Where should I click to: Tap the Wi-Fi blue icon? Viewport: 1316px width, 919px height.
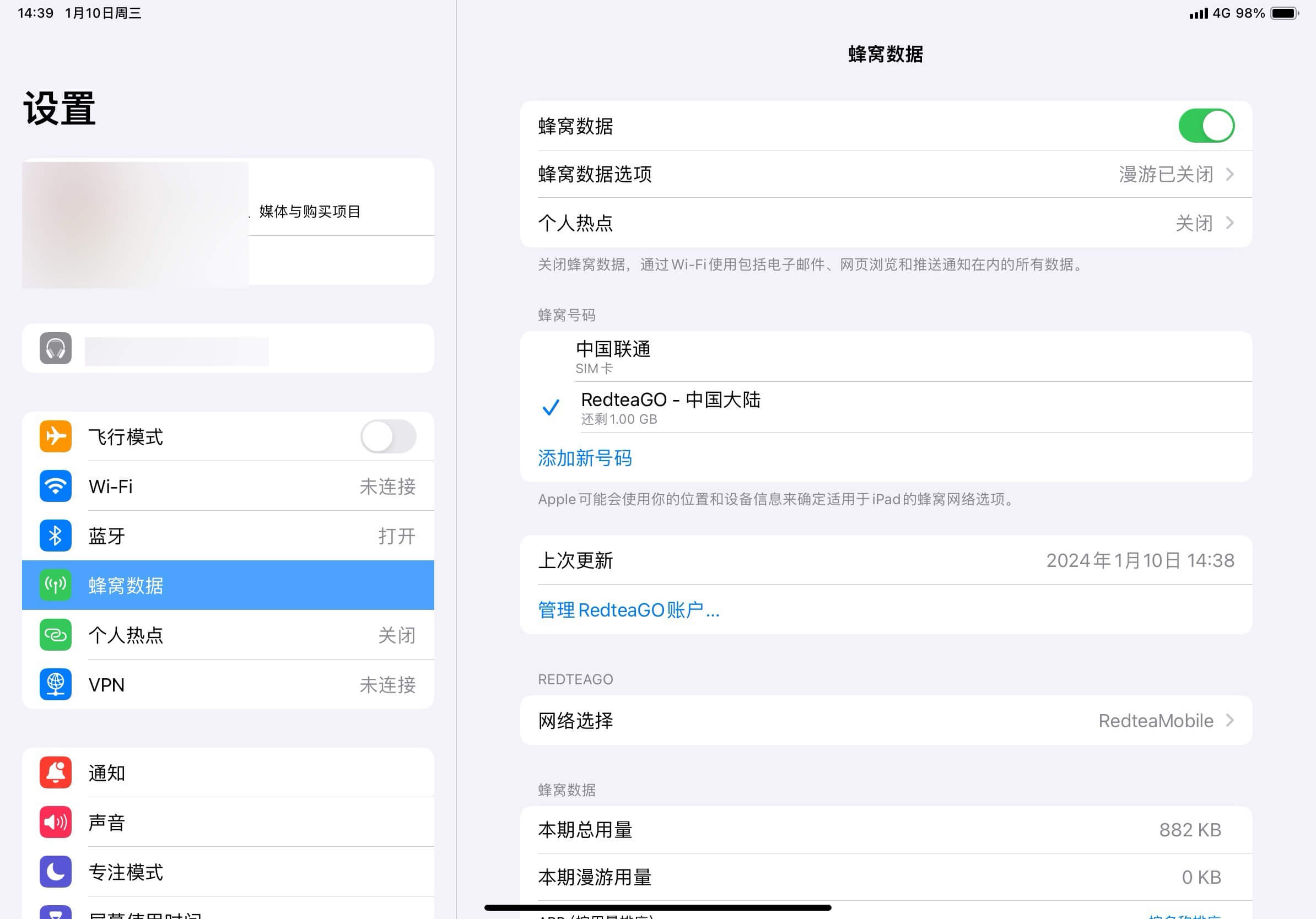(x=56, y=486)
